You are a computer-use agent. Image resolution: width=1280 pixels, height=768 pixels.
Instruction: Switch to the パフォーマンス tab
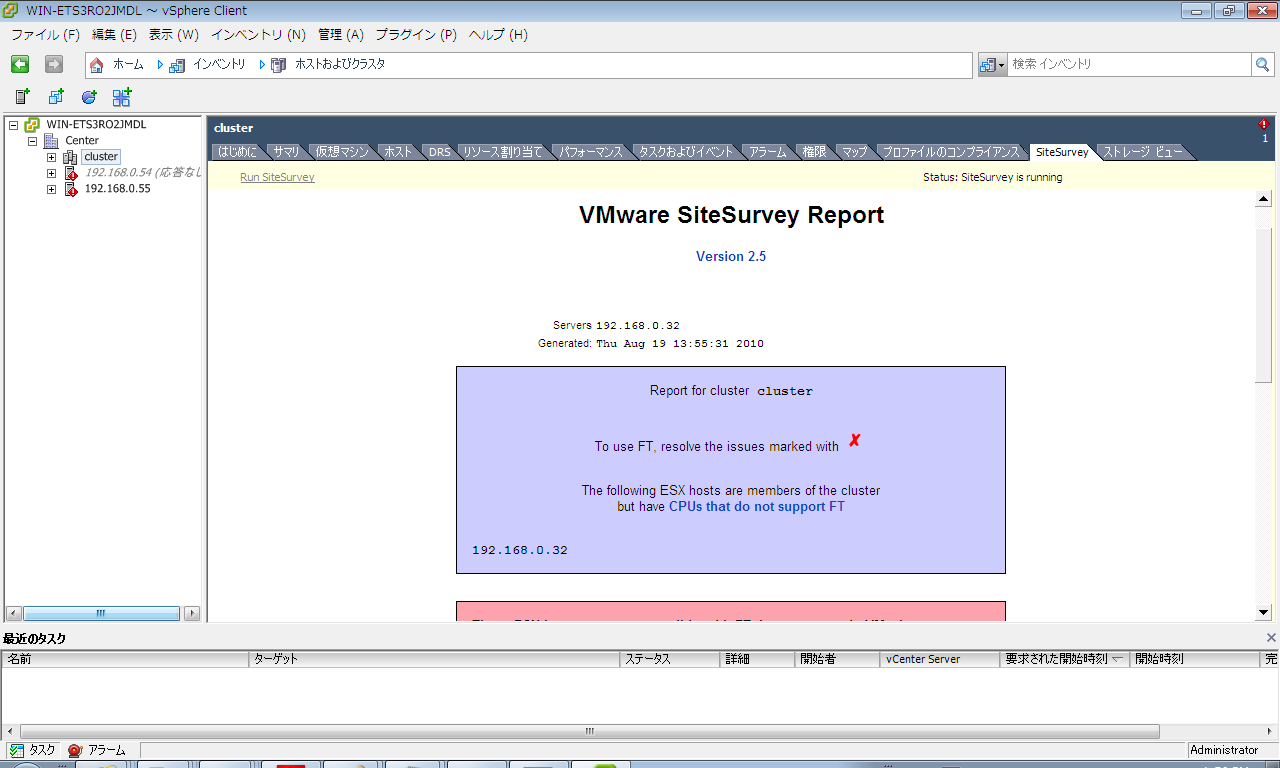(x=591, y=152)
